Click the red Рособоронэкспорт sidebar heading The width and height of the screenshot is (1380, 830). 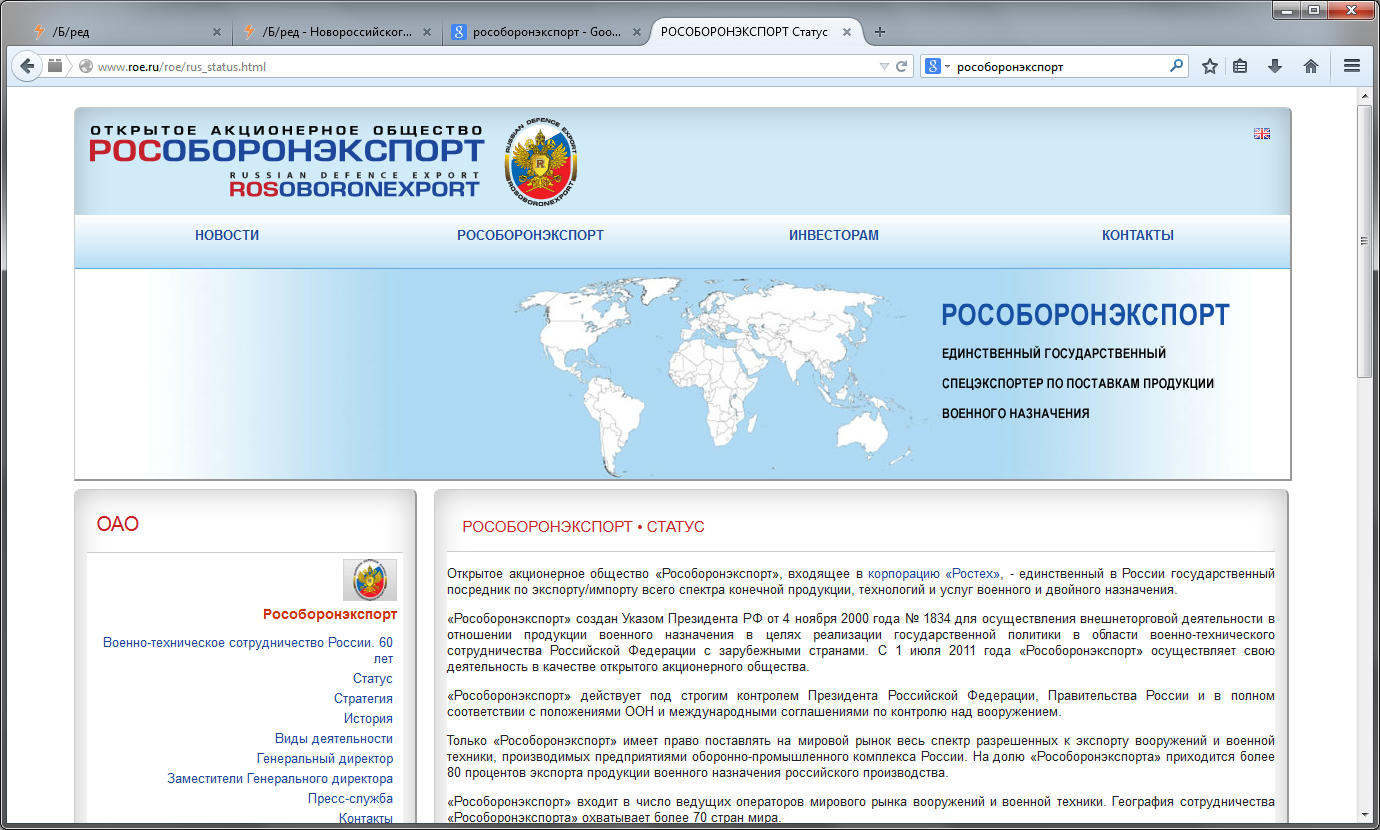[x=330, y=614]
